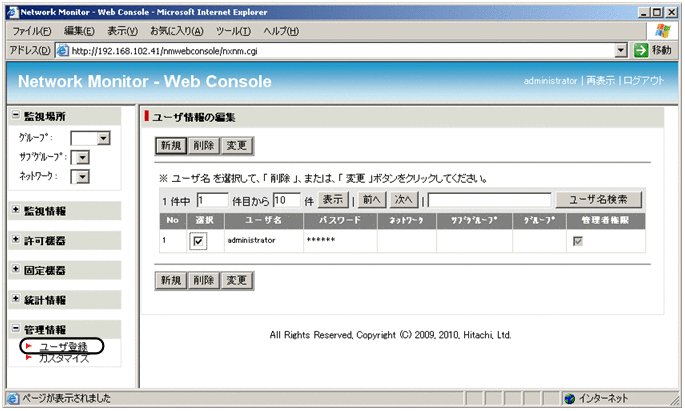Click the bottom 削除 button

tap(204, 280)
